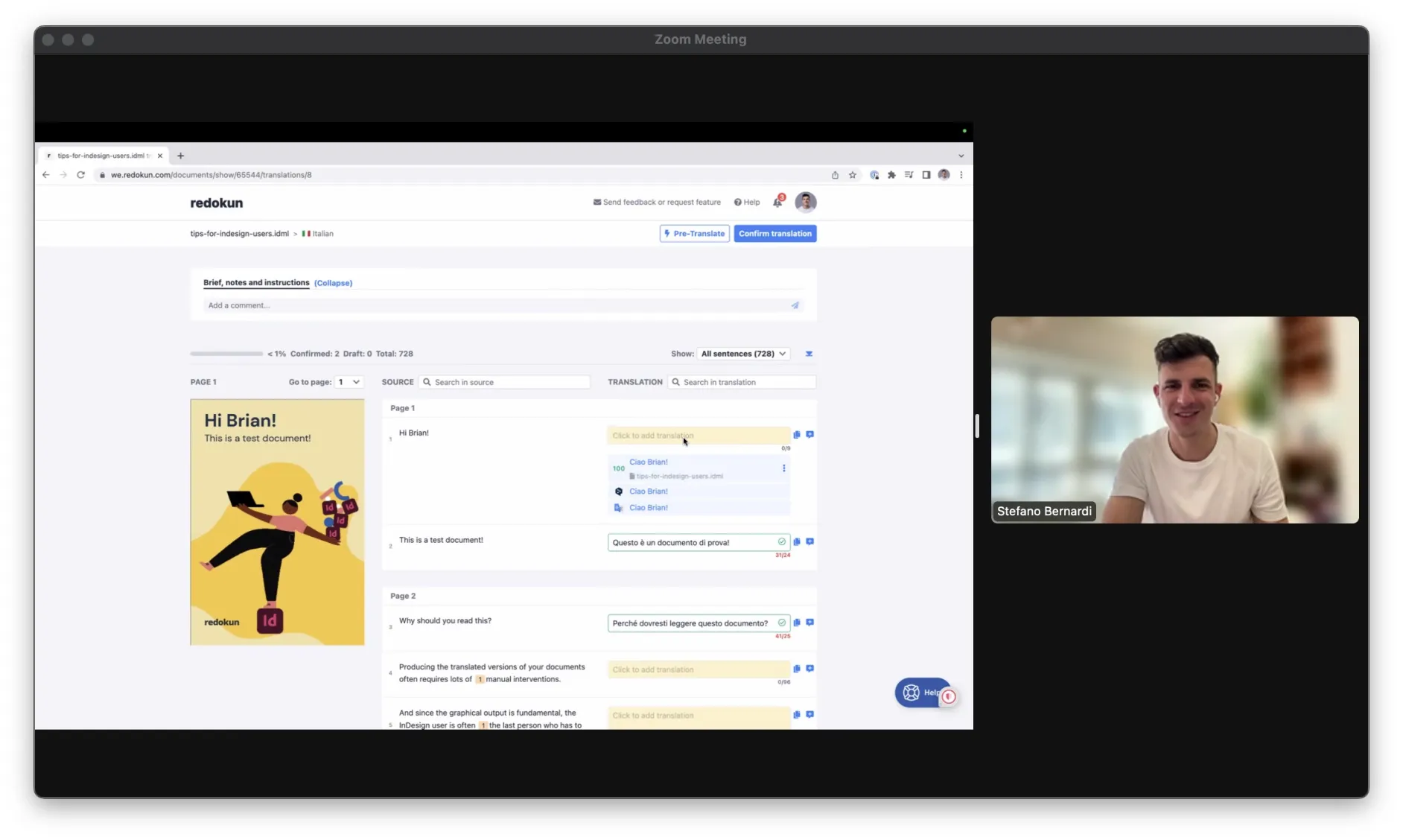This screenshot has width=1403, height=840.
Task: Add comment on Why should you read this?
Action: pos(810,623)
